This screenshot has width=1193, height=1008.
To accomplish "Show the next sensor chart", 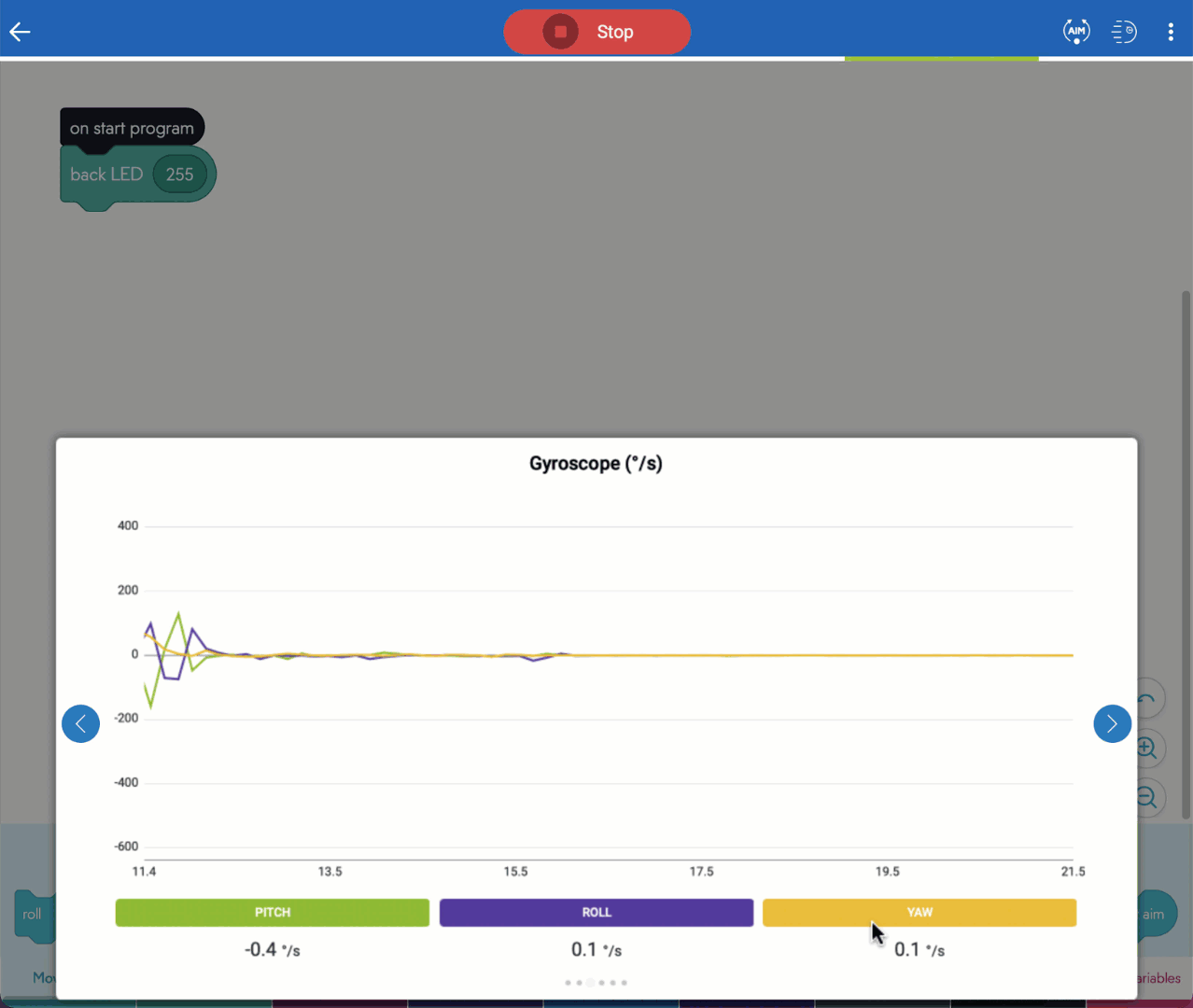I will pos(1112,723).
